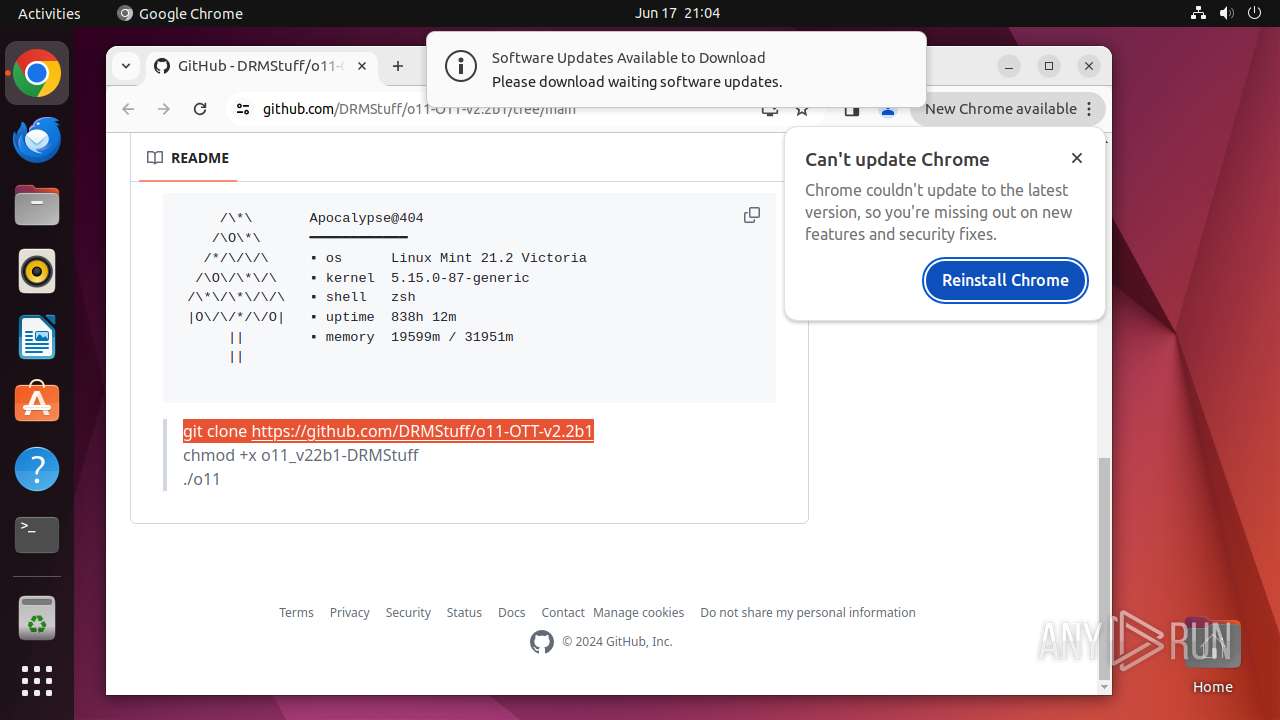Open Google Chrome app menu in top bar

[180, 13]
